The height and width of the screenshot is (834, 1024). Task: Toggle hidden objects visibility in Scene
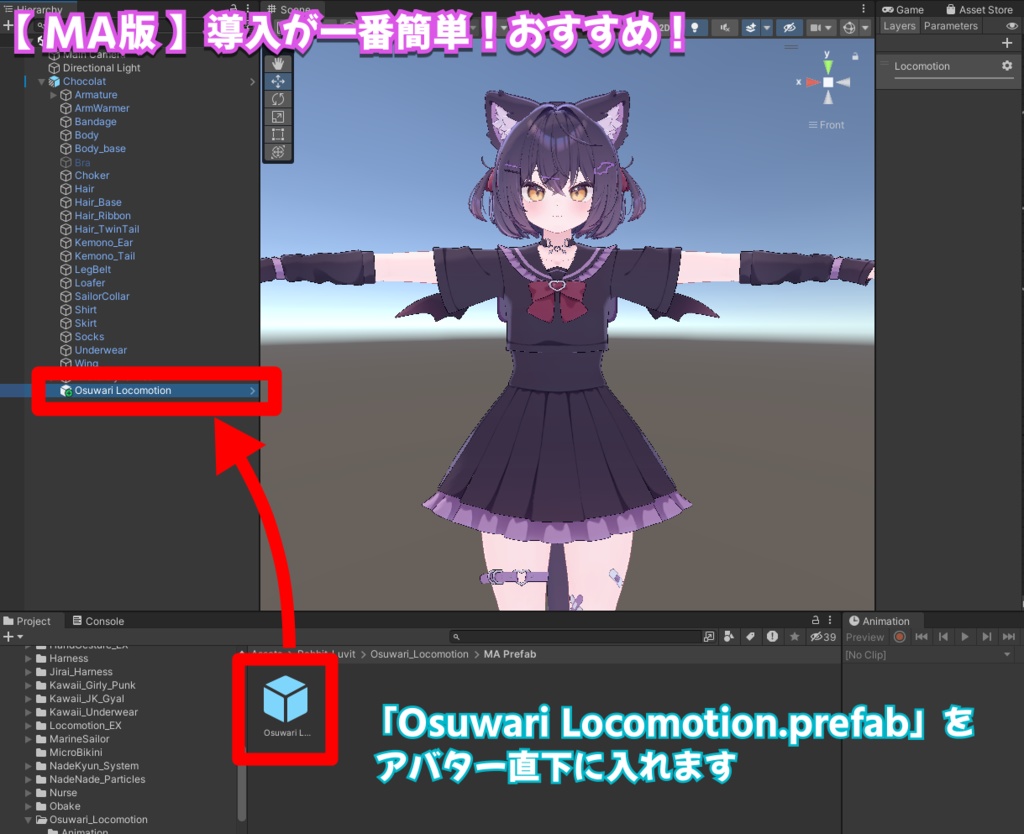[790, 27]
